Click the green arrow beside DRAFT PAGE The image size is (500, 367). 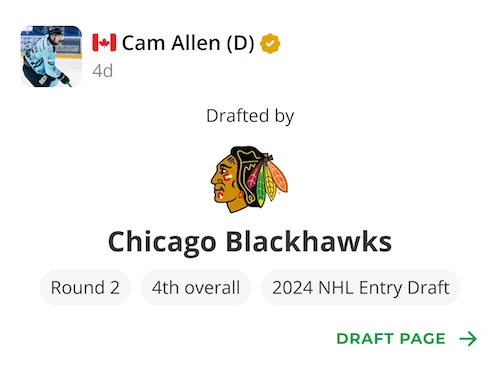point(468,339)
